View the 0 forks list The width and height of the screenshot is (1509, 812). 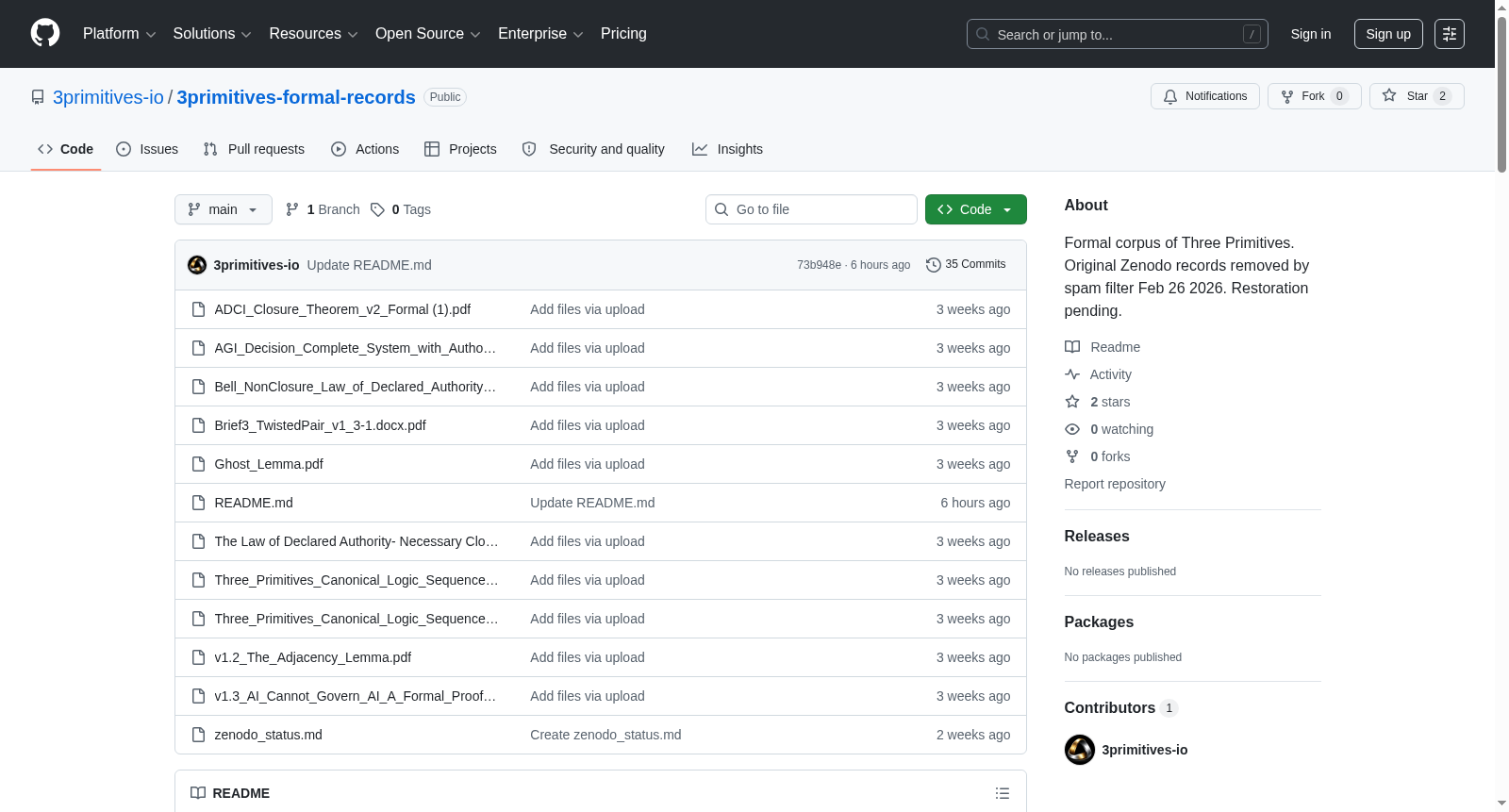(x=1098, y=456)
